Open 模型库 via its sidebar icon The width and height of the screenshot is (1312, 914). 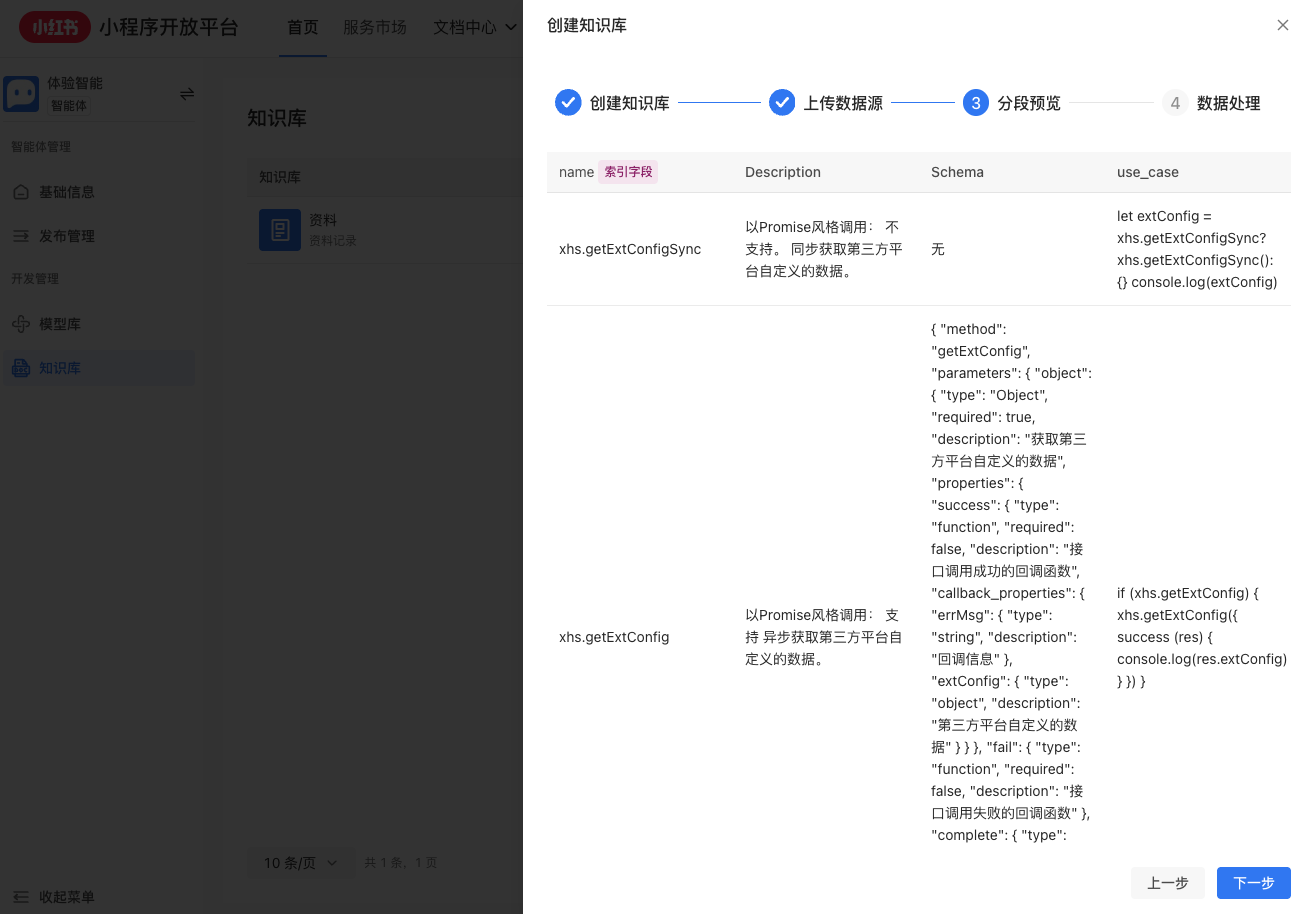pos(20,323)
